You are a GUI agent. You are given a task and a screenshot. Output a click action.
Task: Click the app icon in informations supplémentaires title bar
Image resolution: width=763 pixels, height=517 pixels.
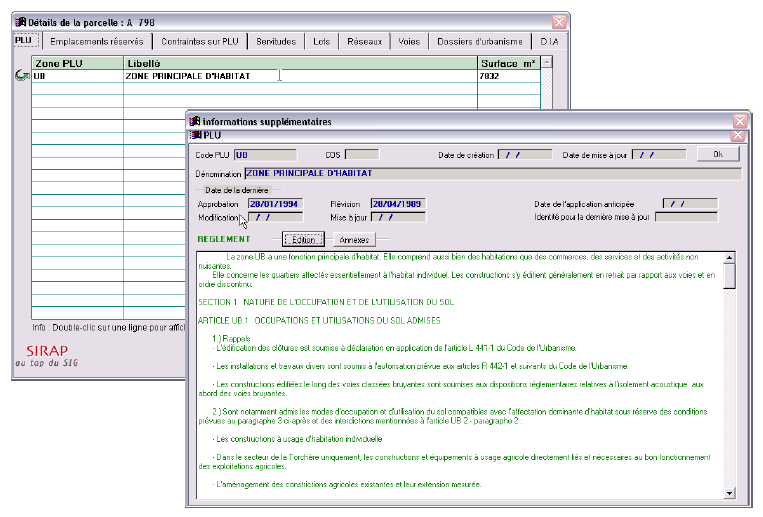pos(195,121)
